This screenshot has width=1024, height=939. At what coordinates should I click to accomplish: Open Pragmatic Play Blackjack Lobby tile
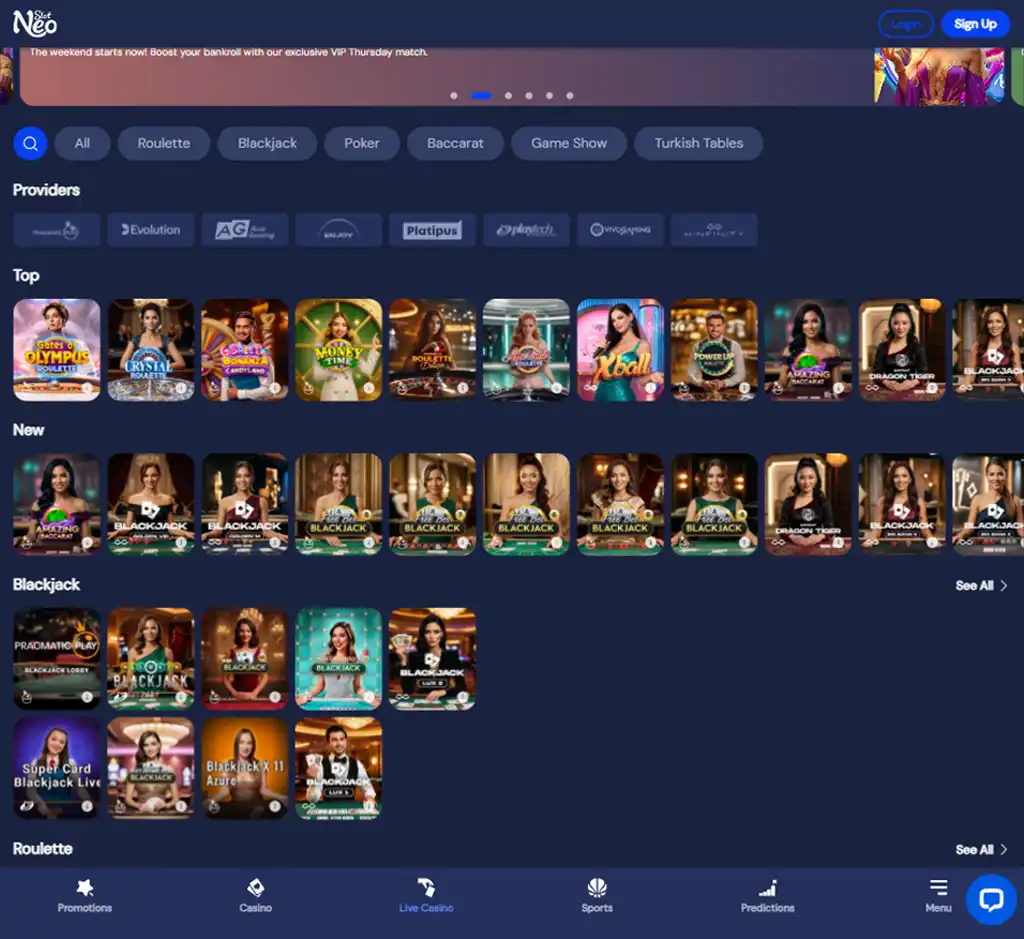point(57,659)
